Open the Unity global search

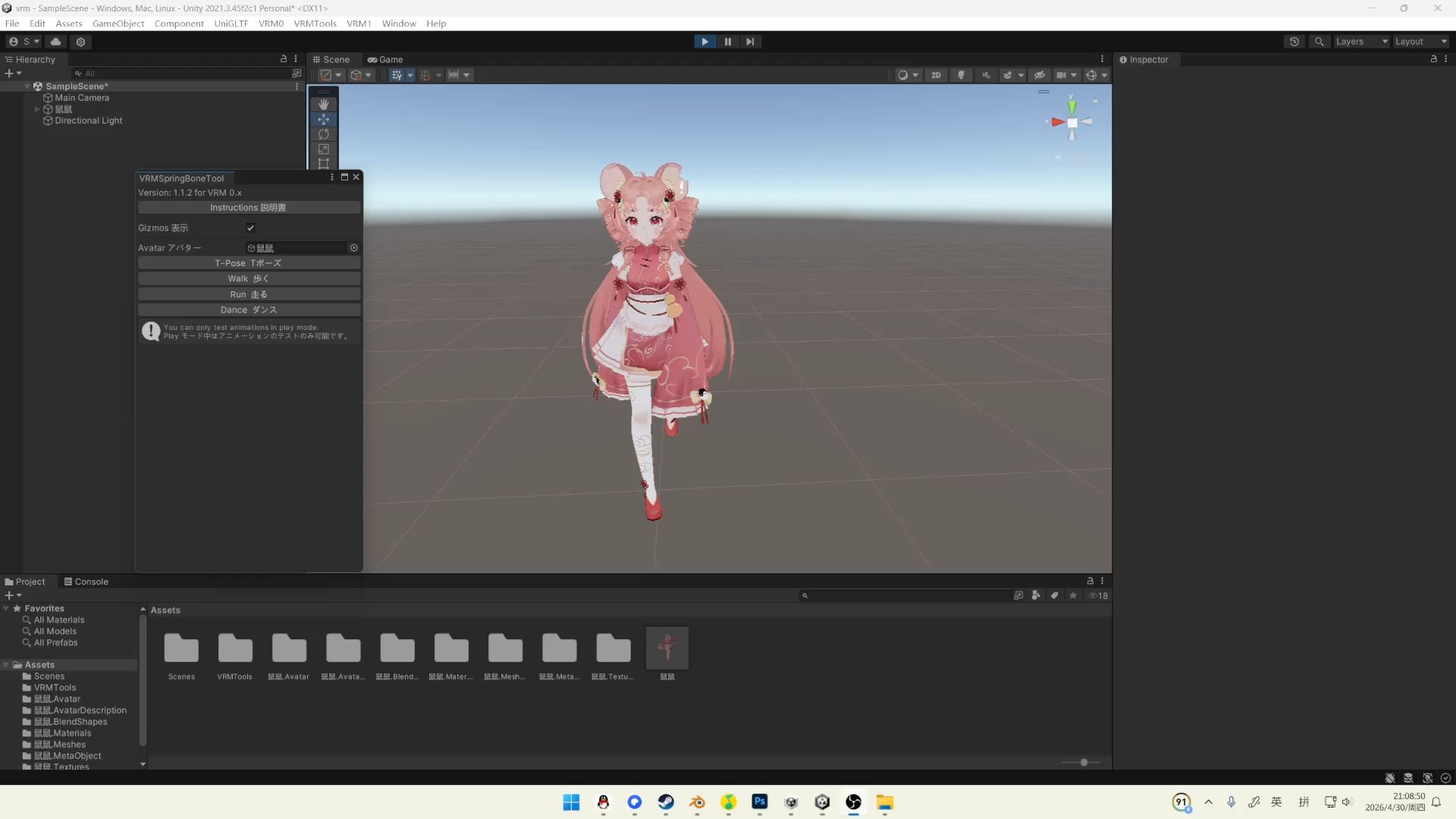tap(1319, 42)
